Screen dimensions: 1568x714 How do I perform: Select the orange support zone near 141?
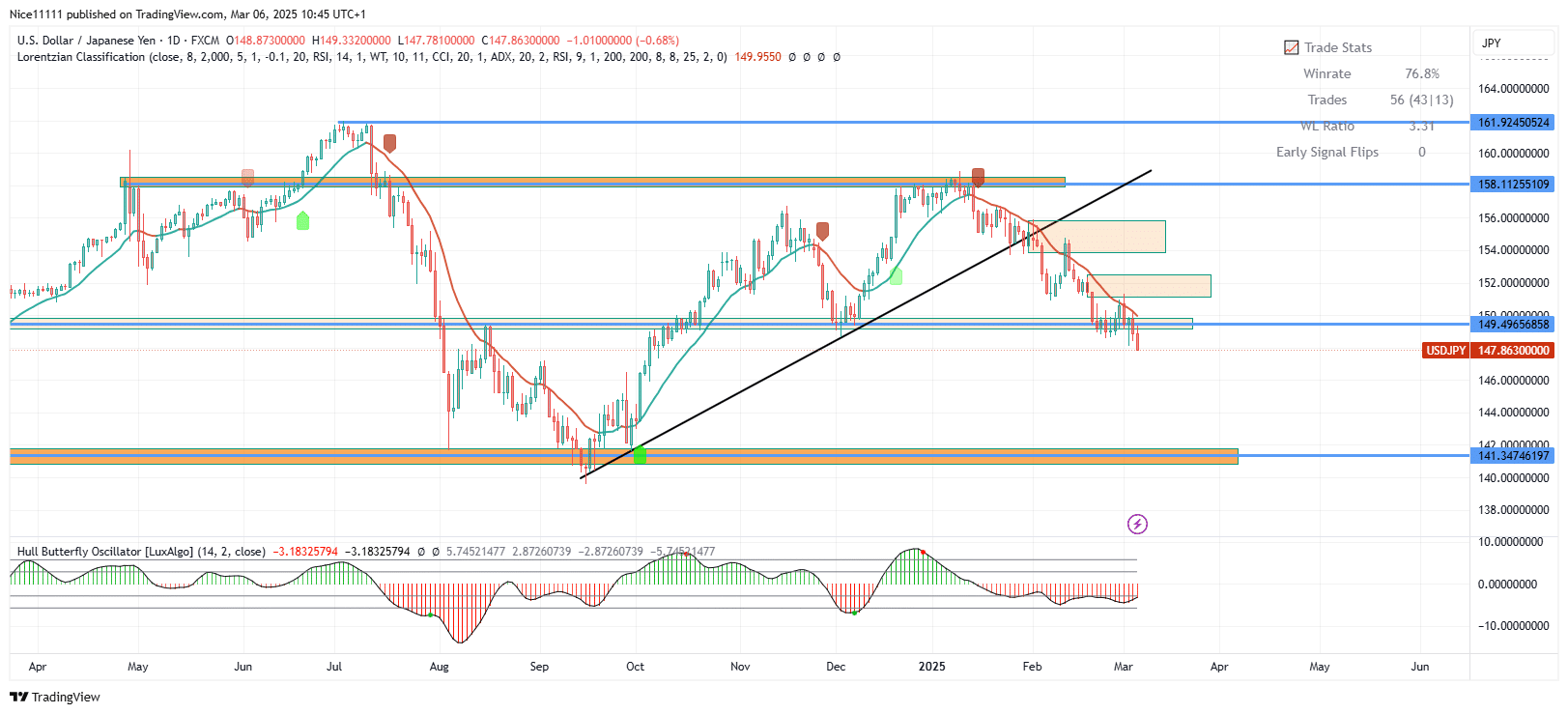tap(623, 456)
